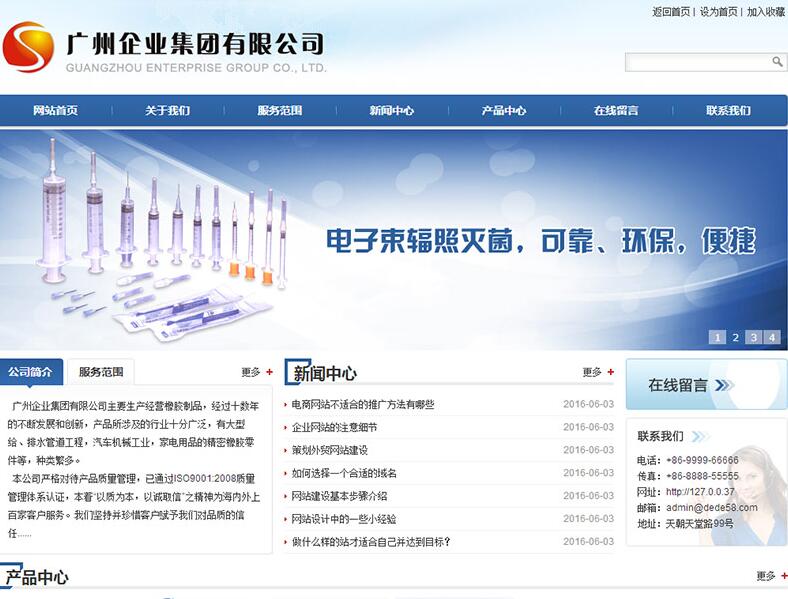This screenshot has width=788, height=599.
Task: Open 关于我们 in navigation bar
Action: coord(167,111)
